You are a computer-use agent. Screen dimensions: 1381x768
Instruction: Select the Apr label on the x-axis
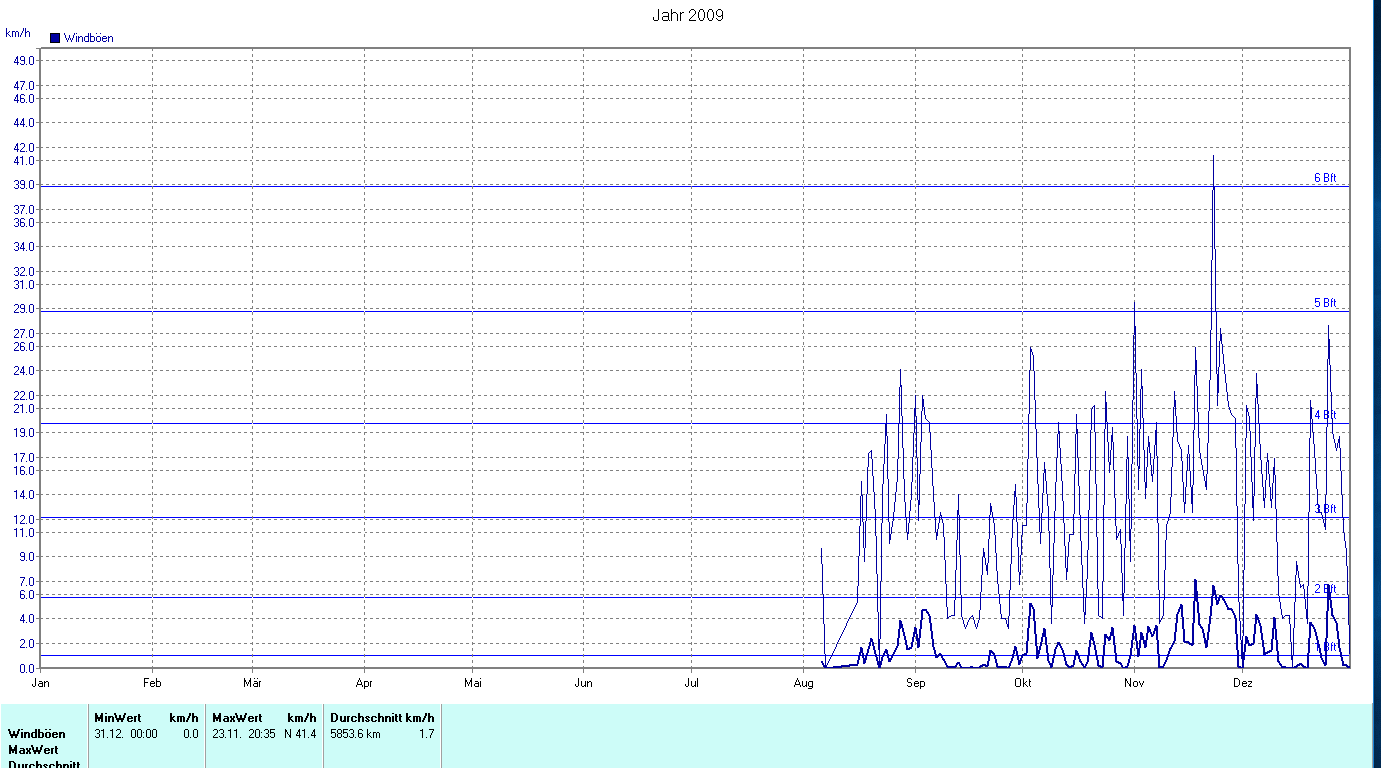[x=364, y=684]
